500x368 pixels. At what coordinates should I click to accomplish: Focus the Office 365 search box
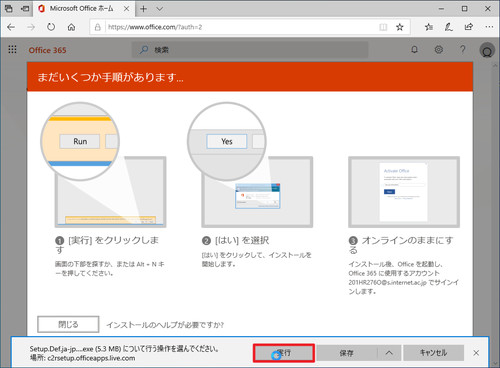[x=250, y=50]
